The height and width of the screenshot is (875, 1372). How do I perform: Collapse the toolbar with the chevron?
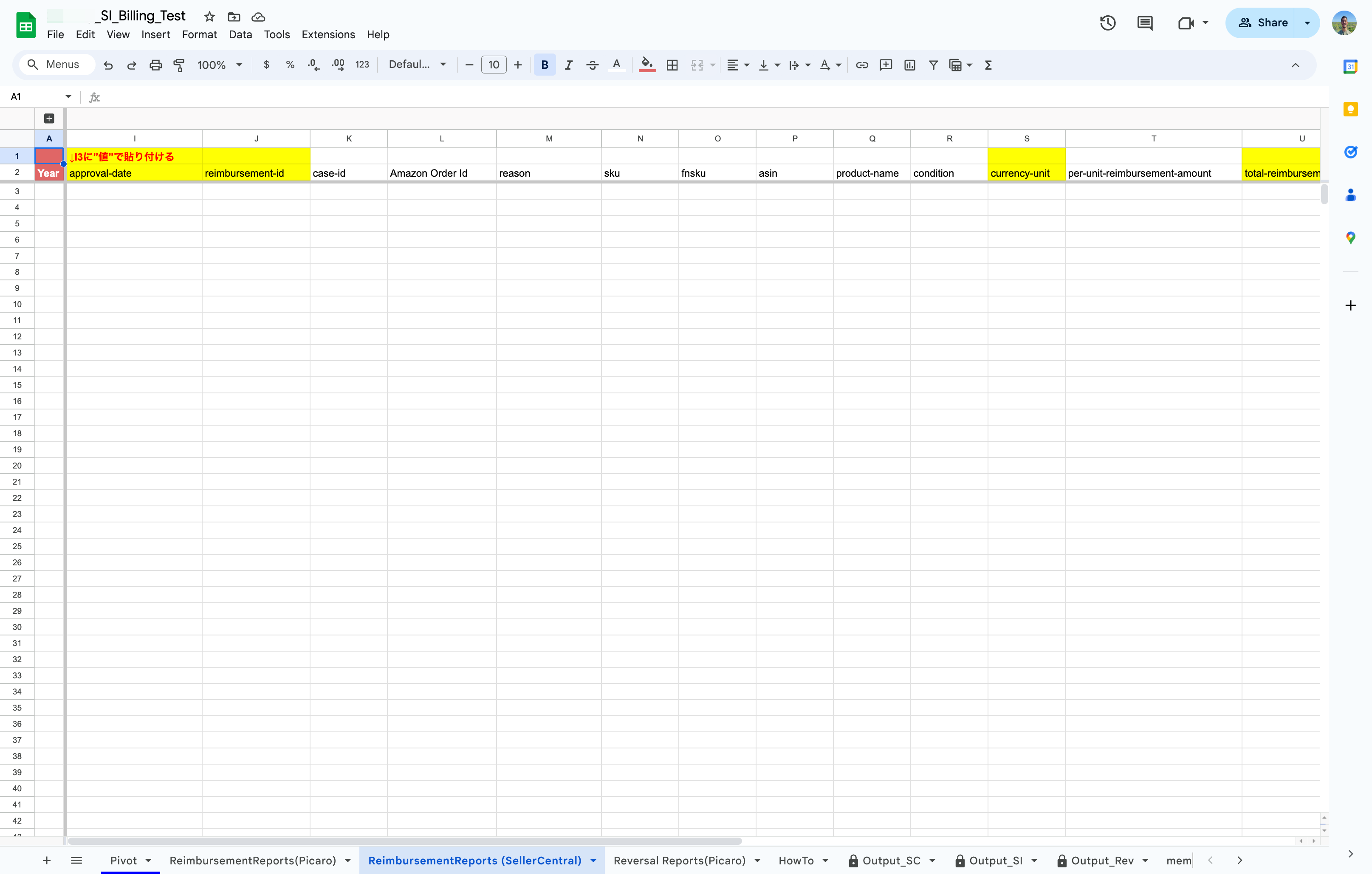[x=1295, y=65]
